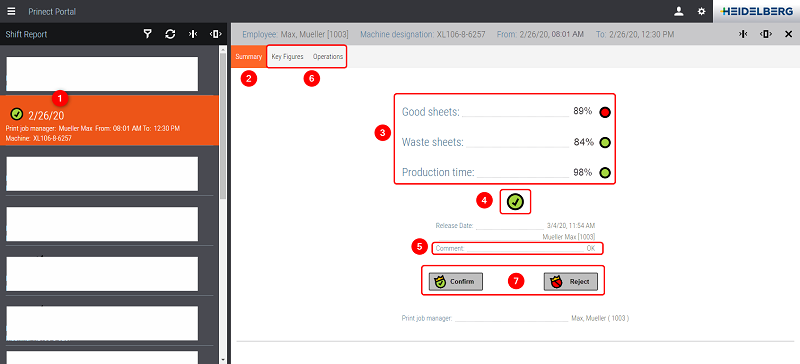Open the hamburger menu in Prinect Portal
This screenshot has width=800, height=364.
click(x=11, y=11)
